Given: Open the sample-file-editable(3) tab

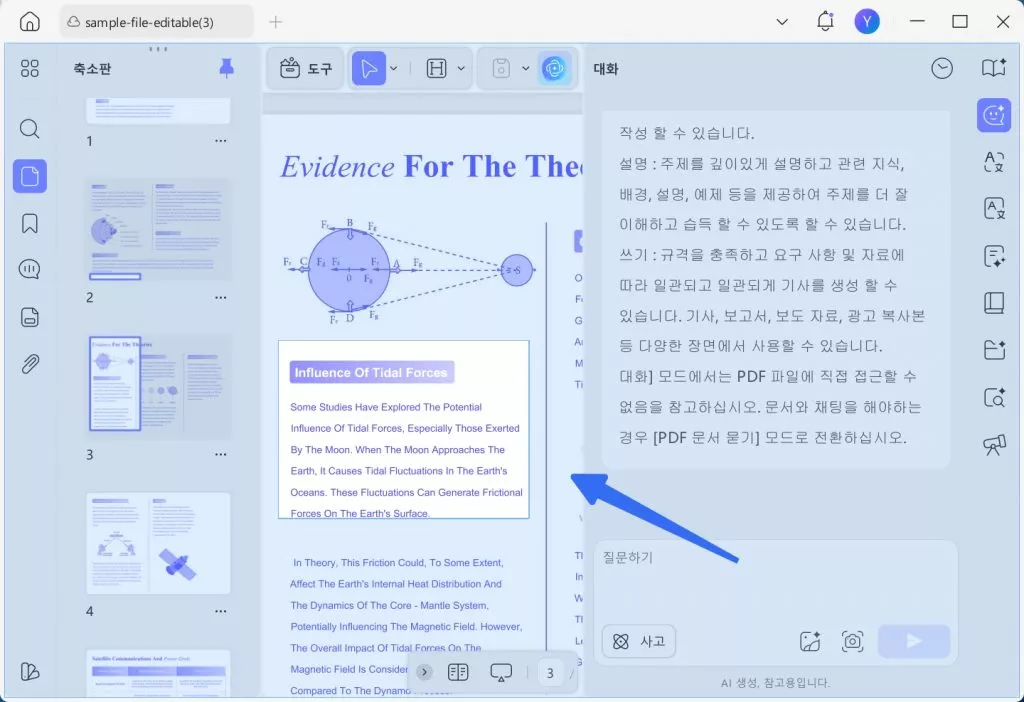Looking at the screenshot, I should (x=156, y=22).
